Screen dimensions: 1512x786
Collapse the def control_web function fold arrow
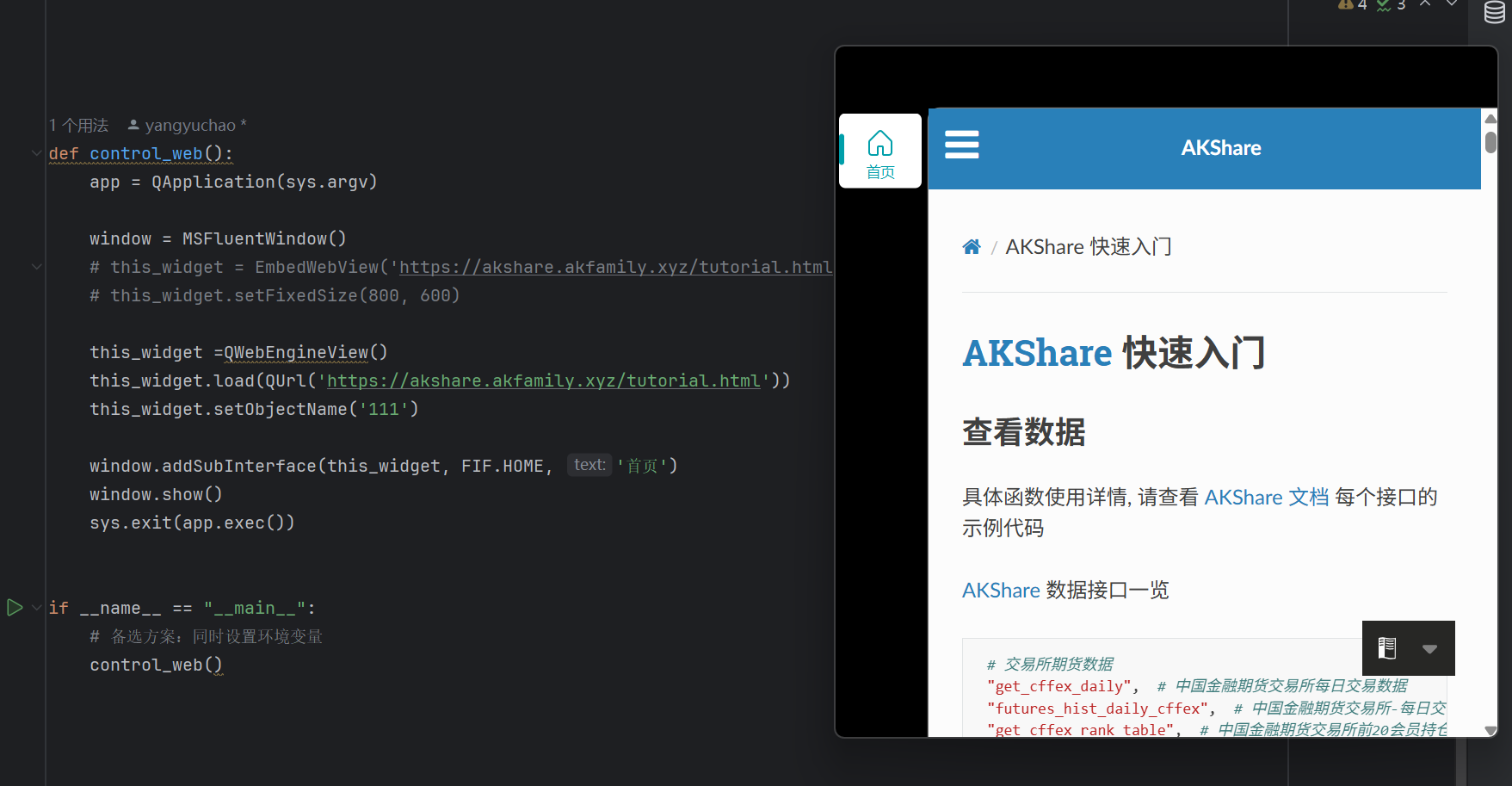tap(37, 153)
